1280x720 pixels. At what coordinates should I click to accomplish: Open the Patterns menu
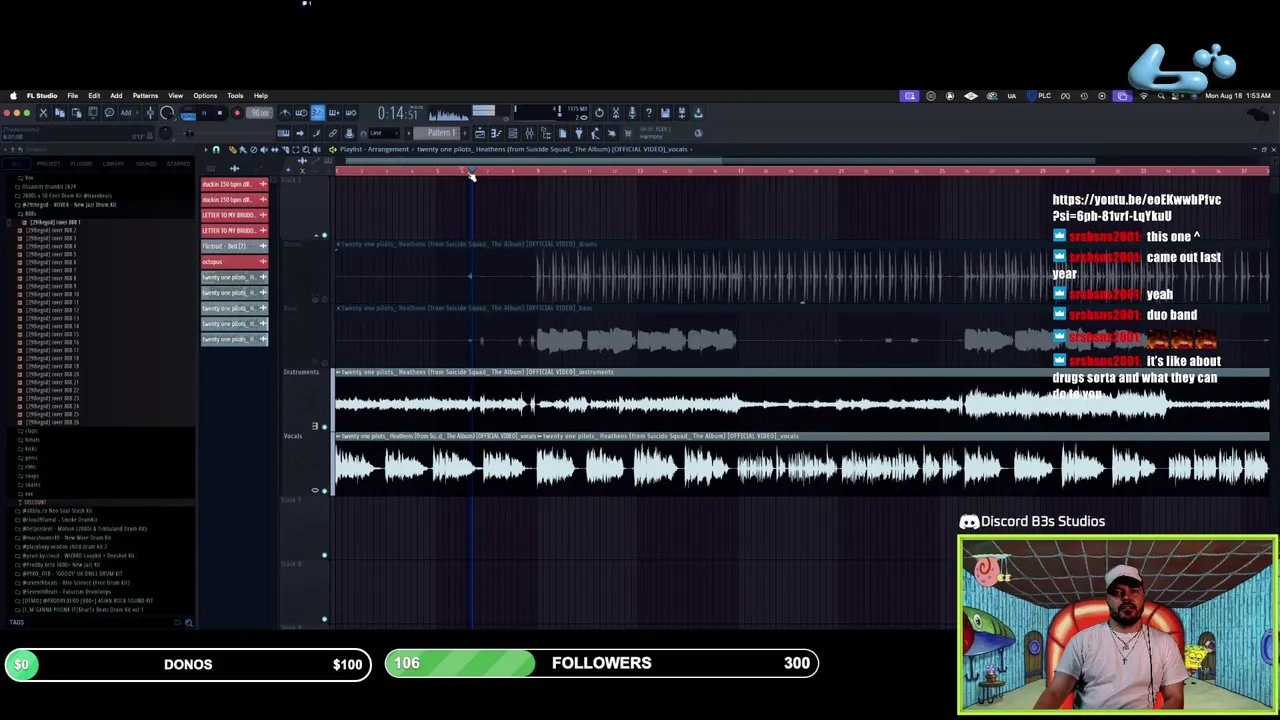[145, 95]
